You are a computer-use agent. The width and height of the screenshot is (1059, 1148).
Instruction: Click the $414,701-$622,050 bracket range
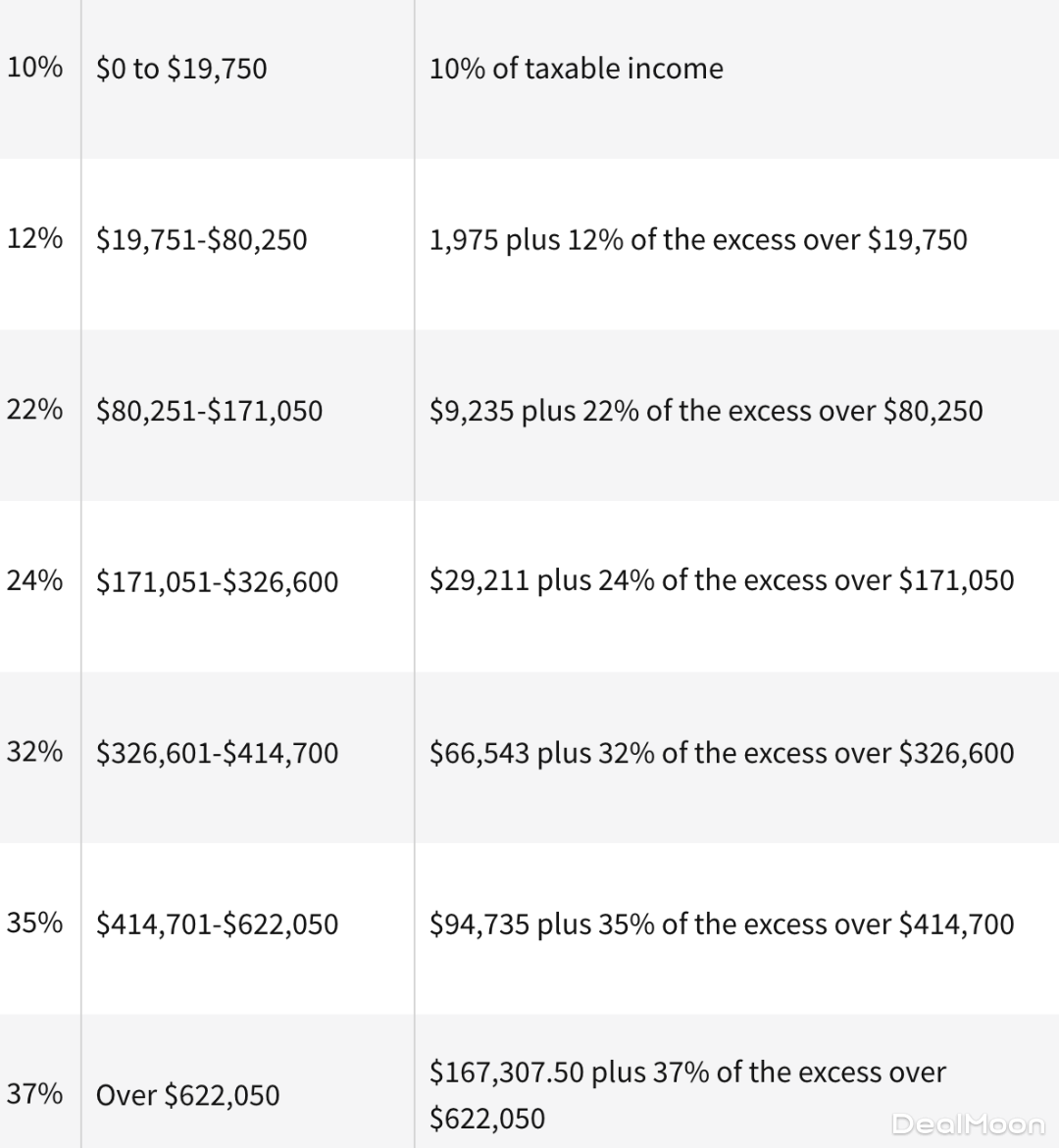[217, 923]
